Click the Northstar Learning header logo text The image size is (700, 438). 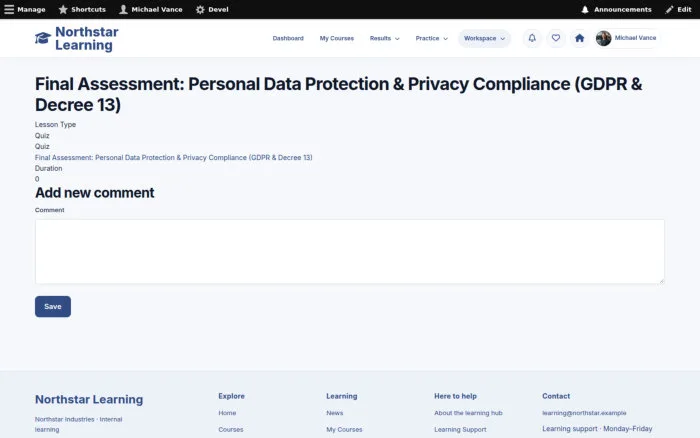[x=87, y=38]
